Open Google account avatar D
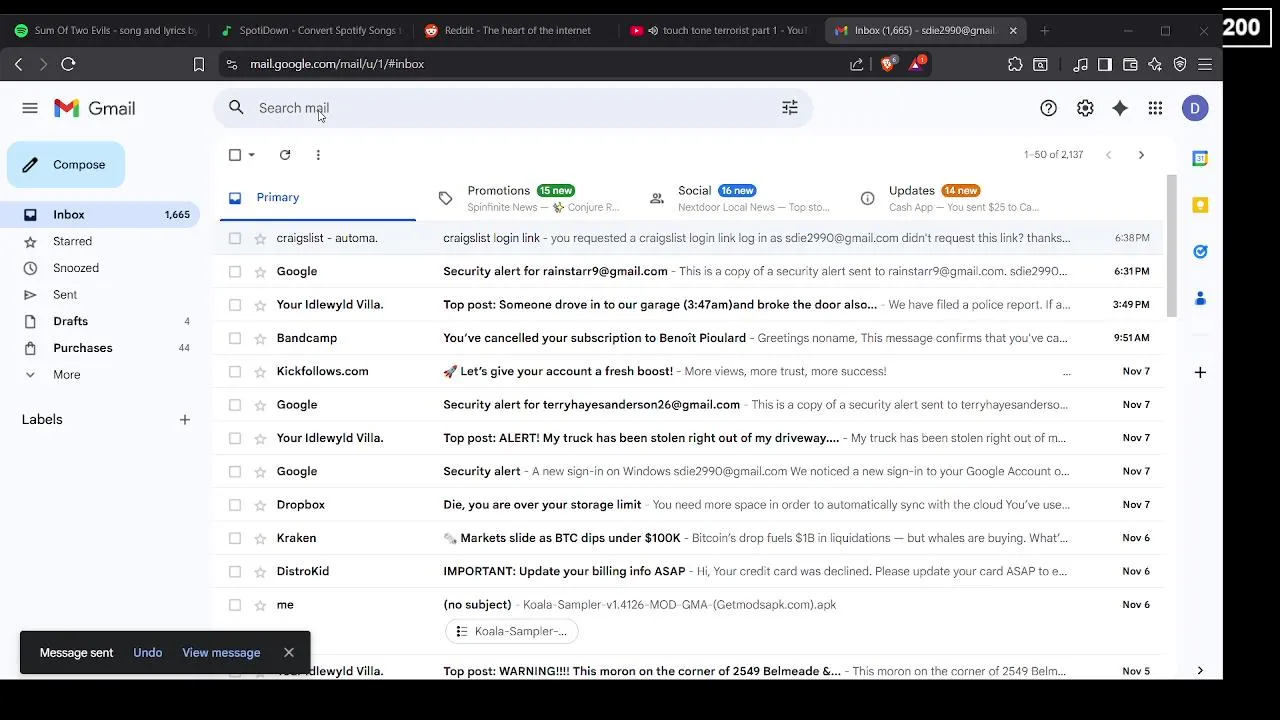 coord(1195,108)
